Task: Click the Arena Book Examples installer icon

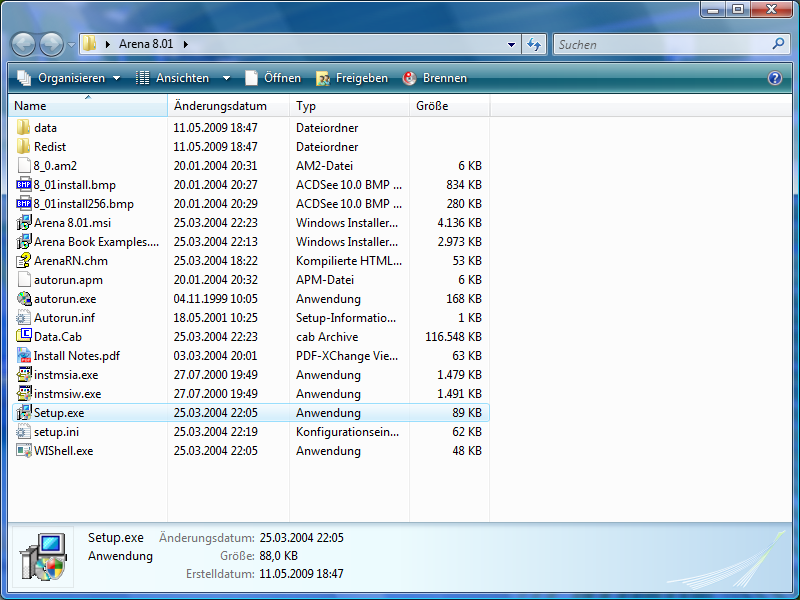Action: 23,241
